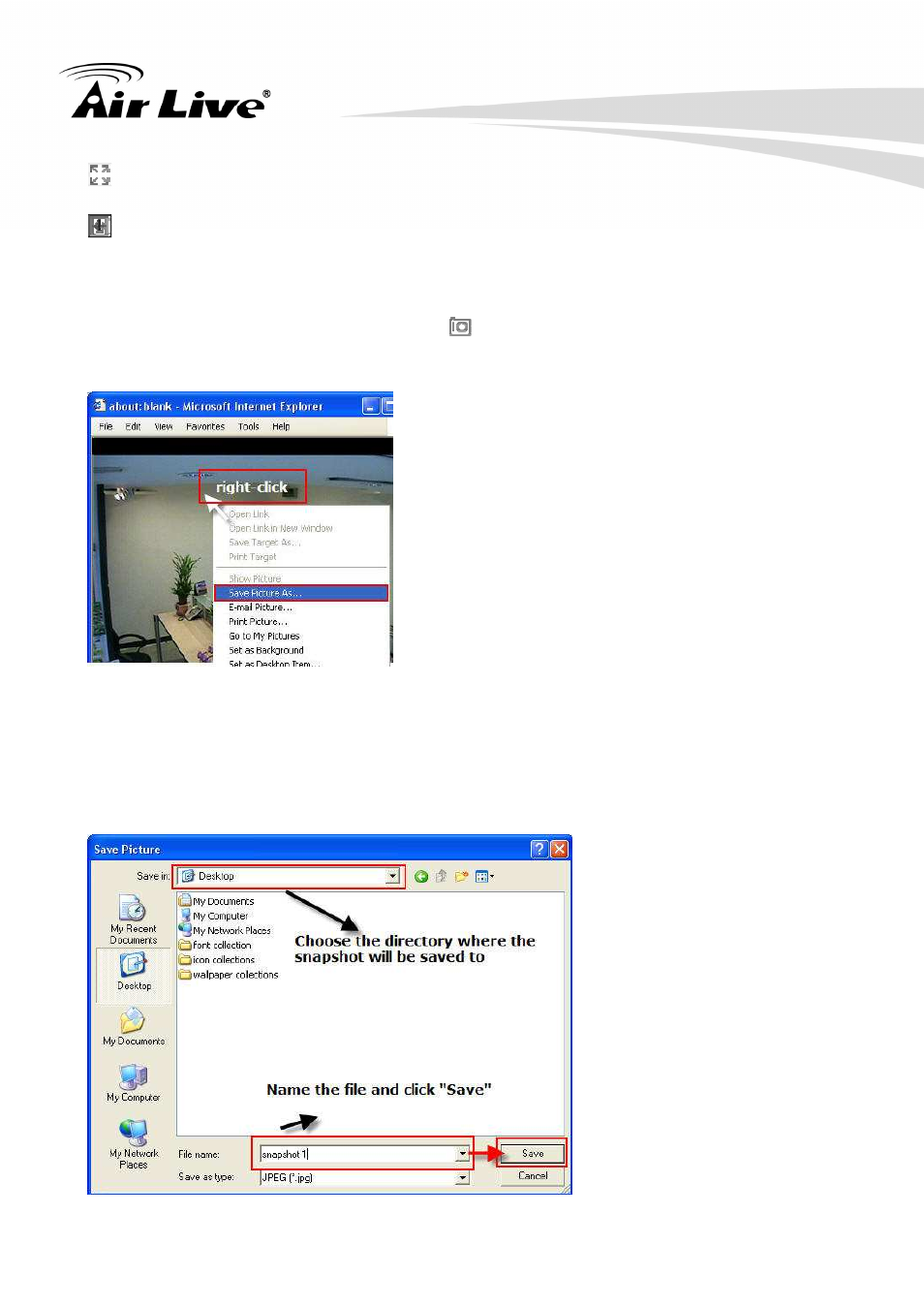
Task: Select My Network Places in file list
Action: click(225, 930)
